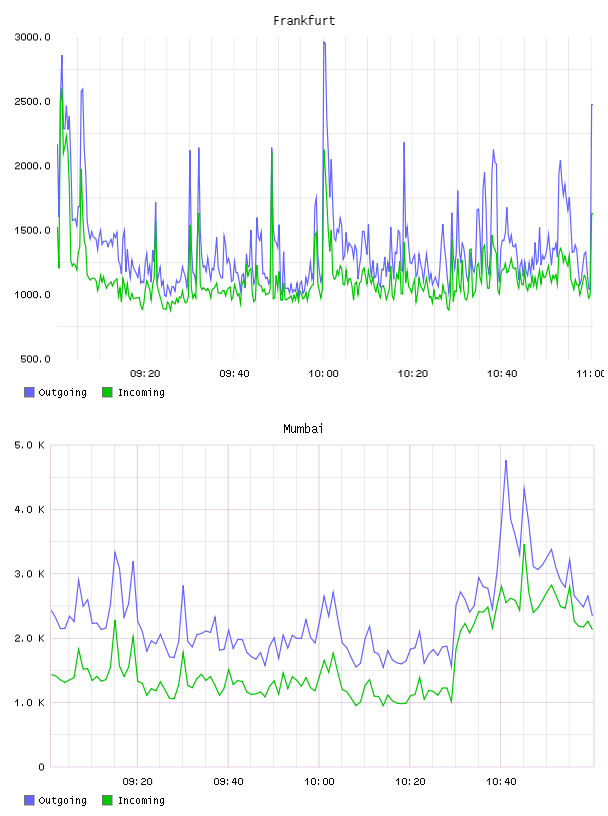Click the Frankfurt chart title
The height and width of the screenshot is (816, 608).
pyautogui.click(x=304, y=21)
